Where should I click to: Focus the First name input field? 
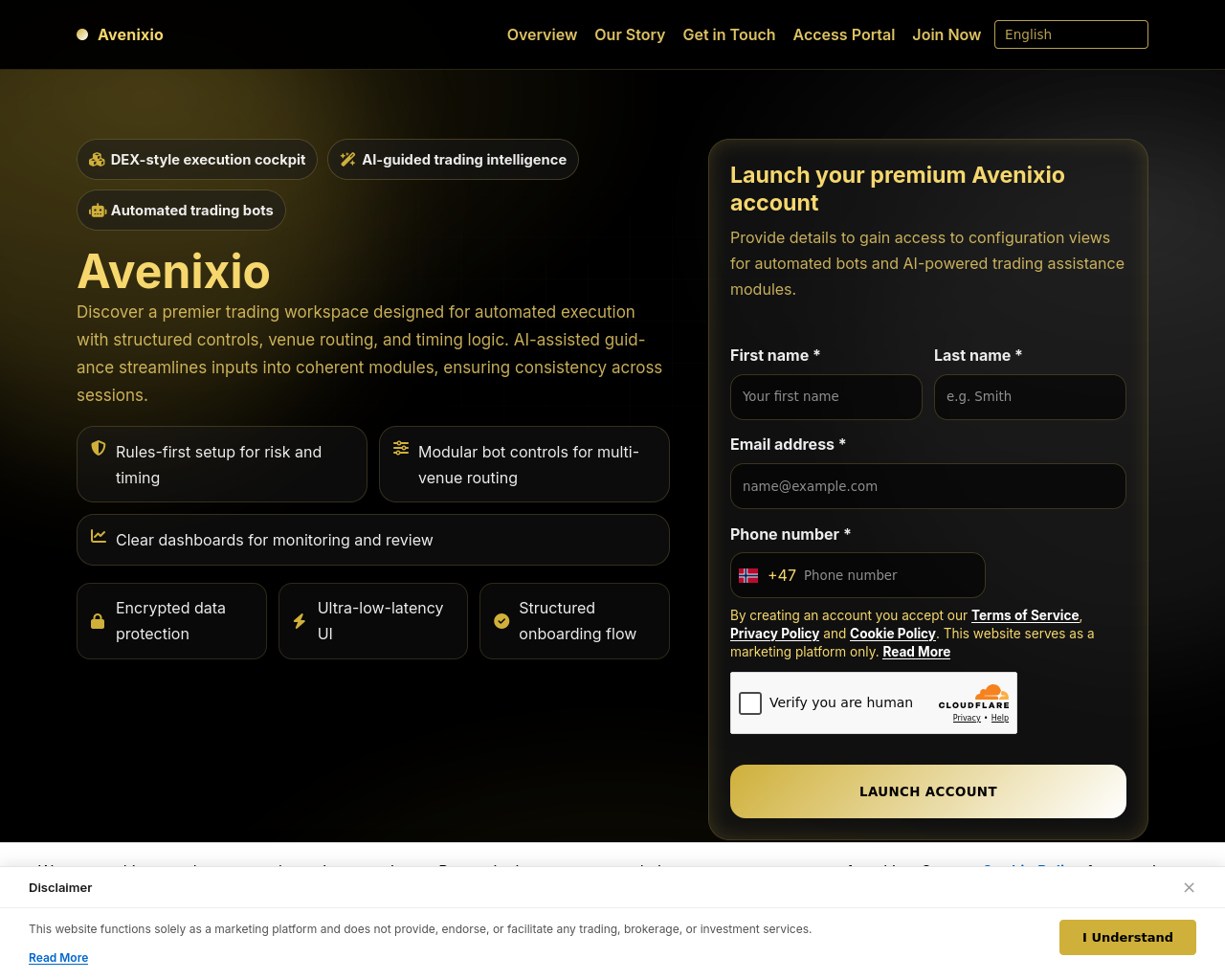coord(826,397)
